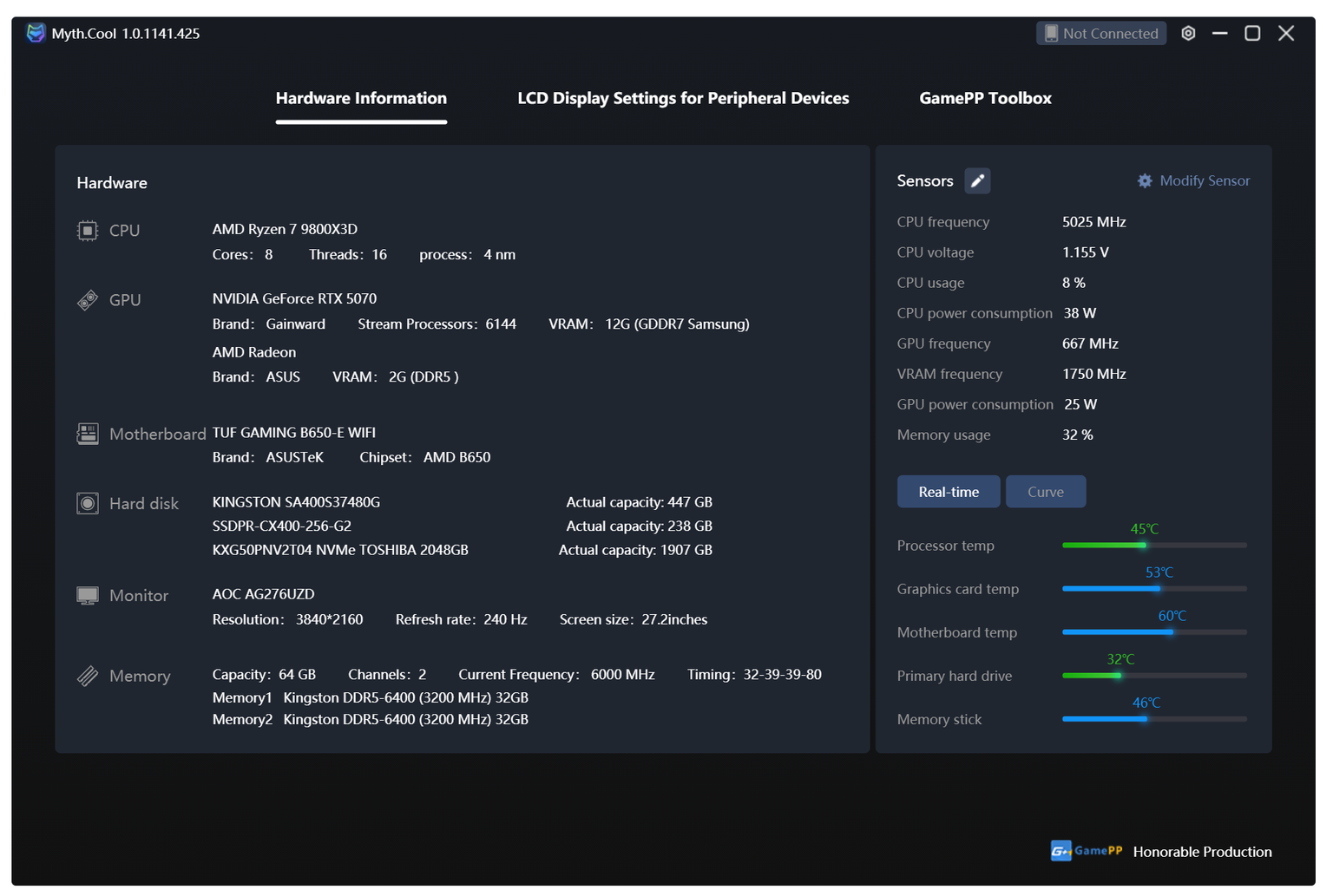Click the Capacity 64 GB memory value
The height and width of the screenshot is (896, 1333).
tap(297, 674)
